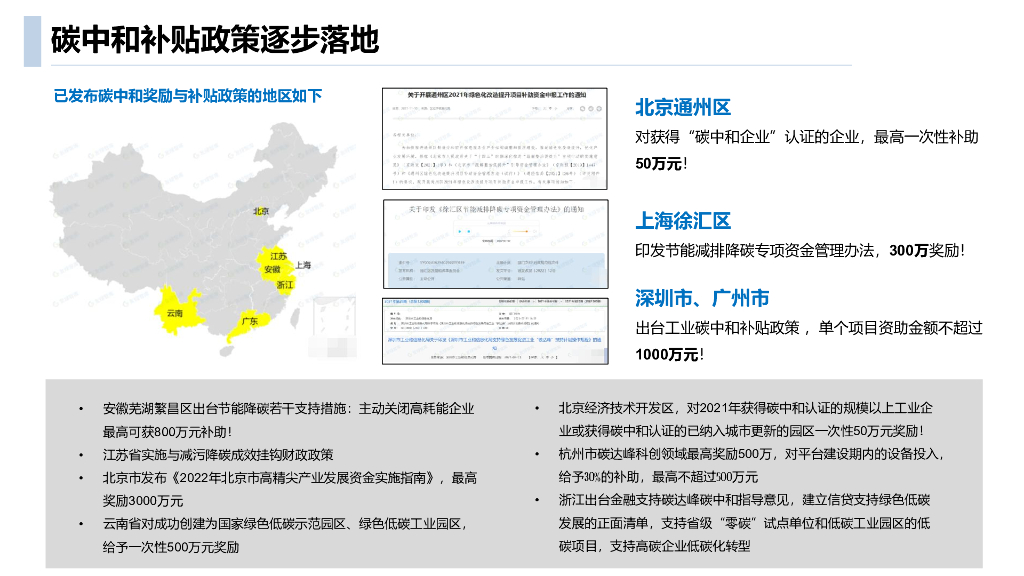
Task: Select Guangdong province on the map
Action: [x=250, y=322]
